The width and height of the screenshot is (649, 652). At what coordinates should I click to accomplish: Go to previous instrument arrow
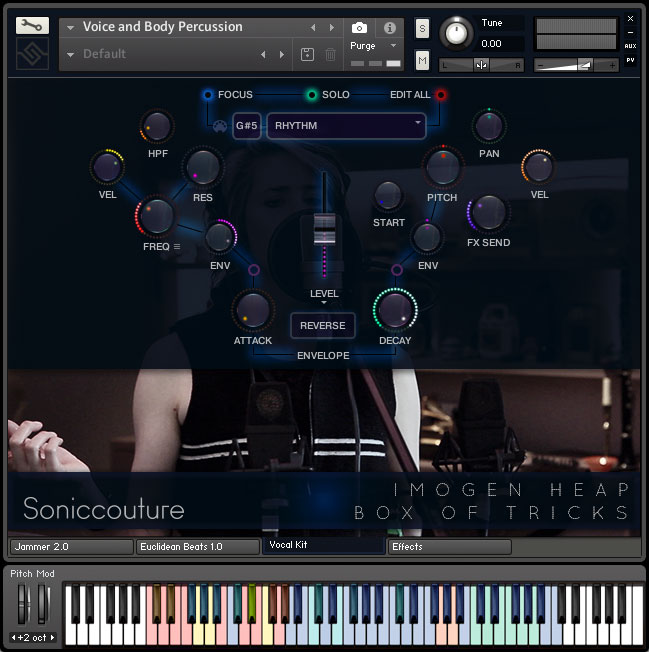tap(313, 27)
